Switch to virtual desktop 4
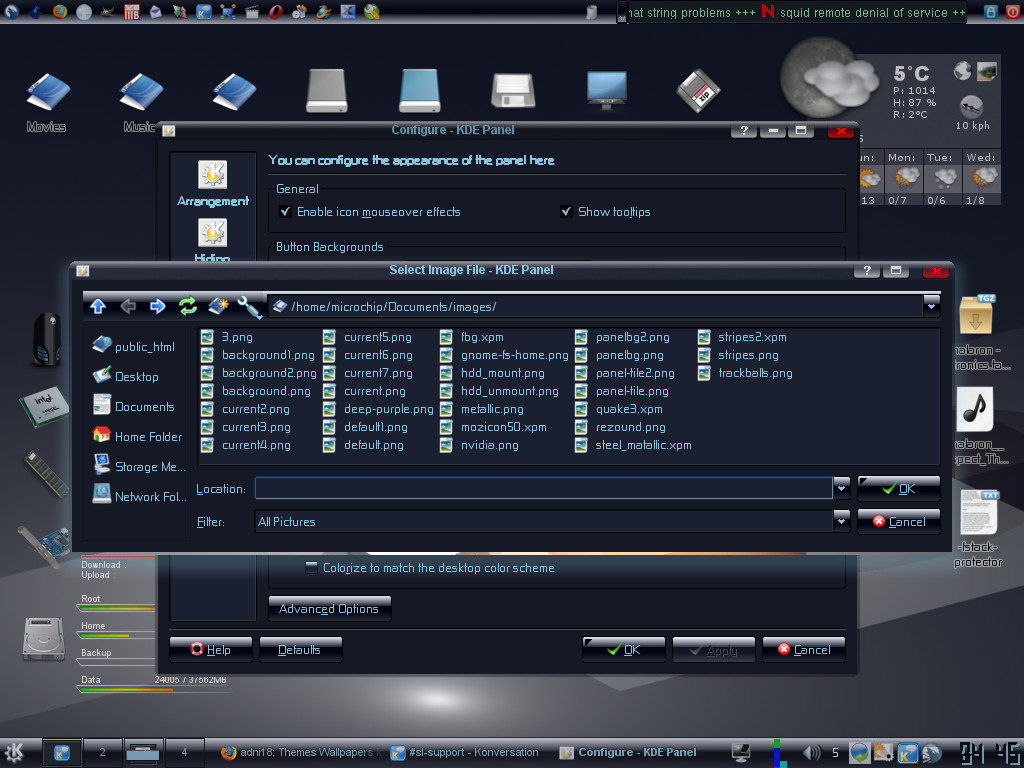The width and height of the screenshot is (1024, 768). coord(184,752)
